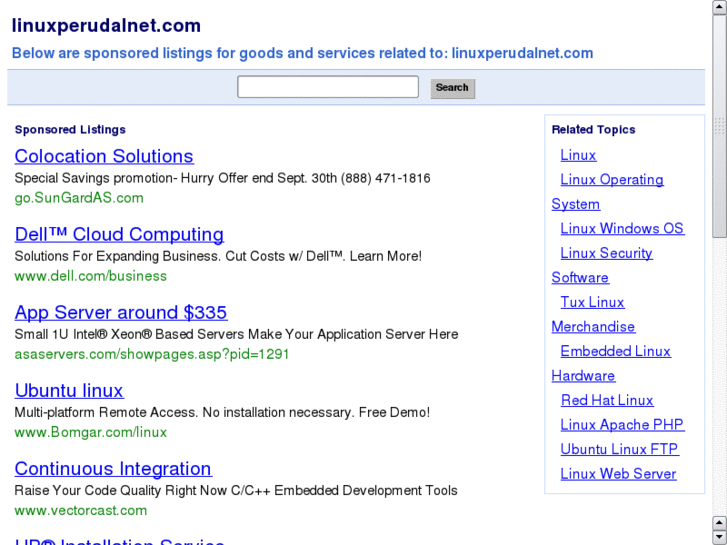
Task: Visit the asaservers.com/showpages.asp?pid=1291 address
Action: [152, 354]
